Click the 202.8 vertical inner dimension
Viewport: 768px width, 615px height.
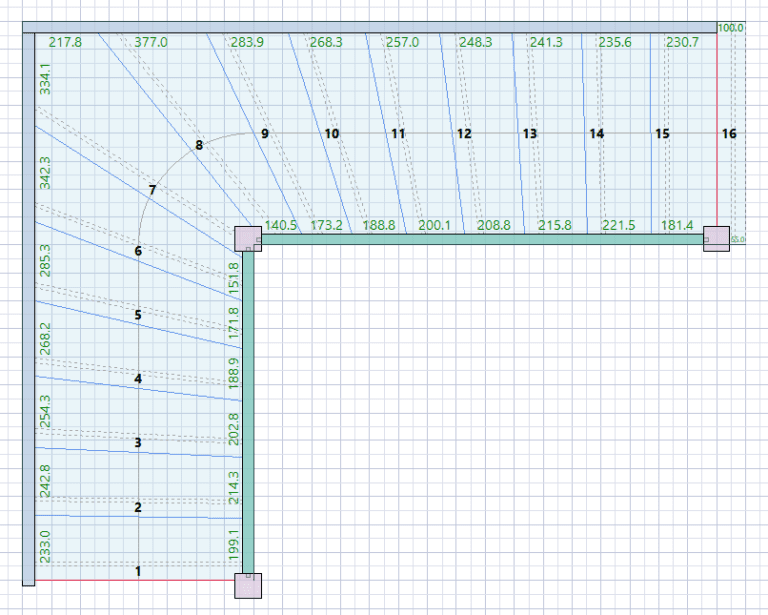click(234, 429)
